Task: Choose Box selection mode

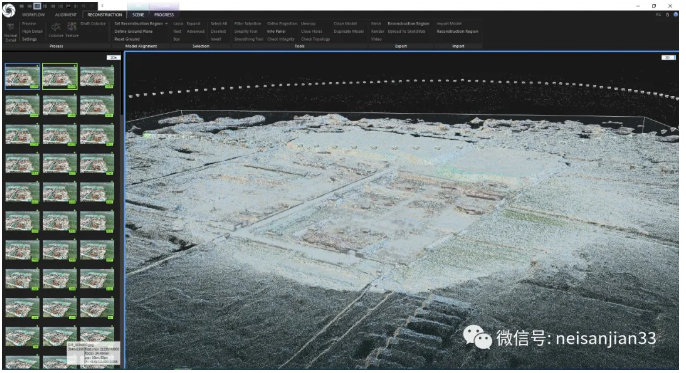Action: click(176, 39)
